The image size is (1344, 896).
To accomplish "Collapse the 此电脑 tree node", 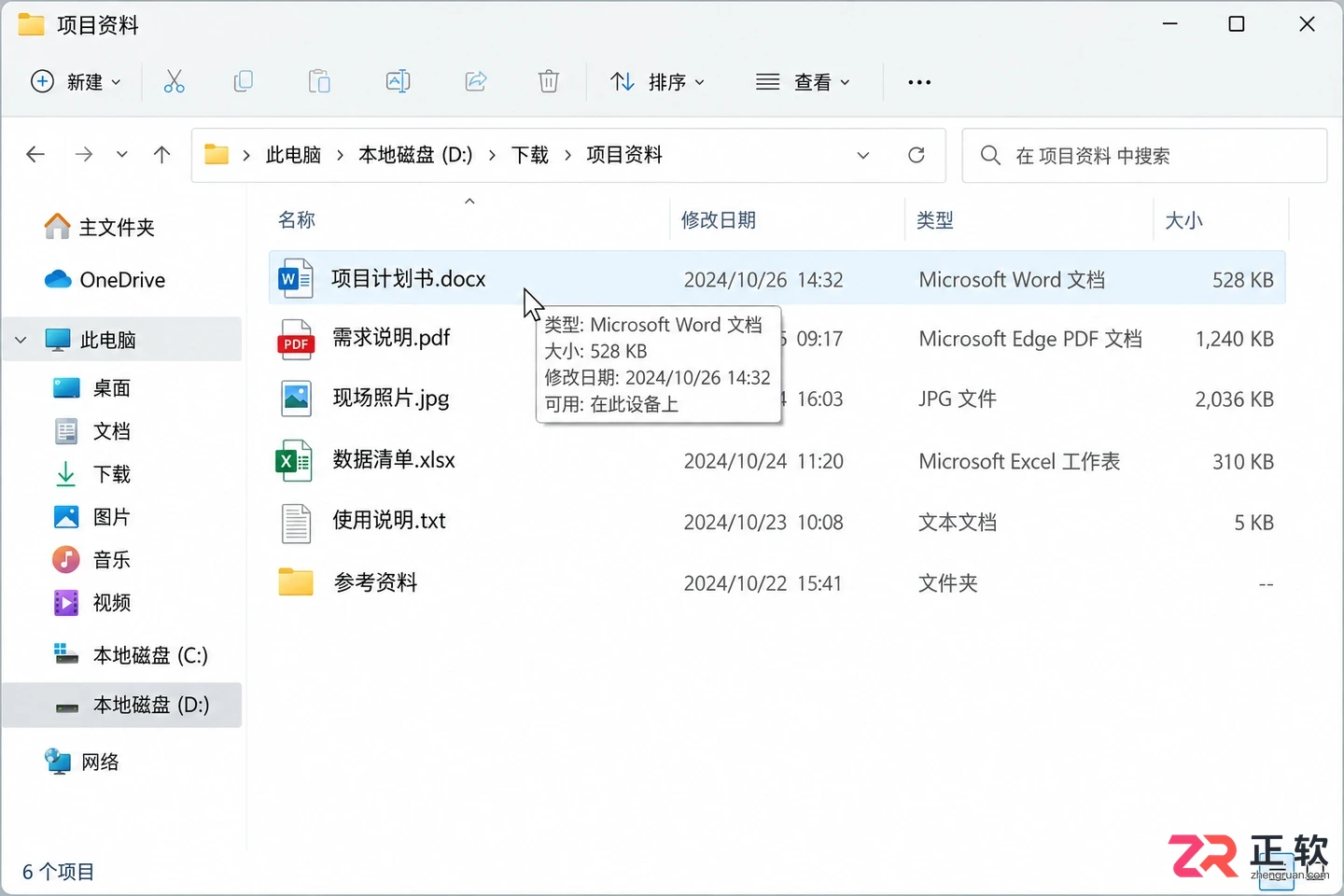I will 21,340.
